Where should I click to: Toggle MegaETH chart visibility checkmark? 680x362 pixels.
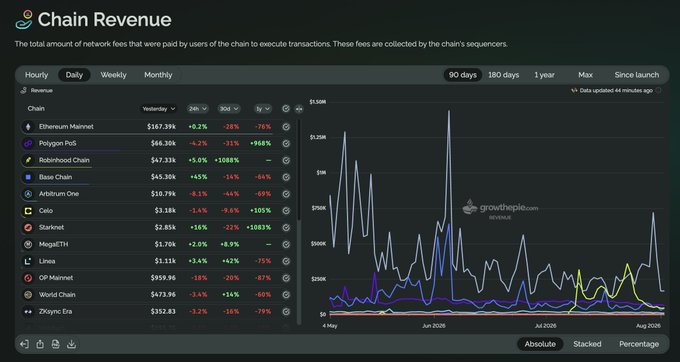[286, 244]
